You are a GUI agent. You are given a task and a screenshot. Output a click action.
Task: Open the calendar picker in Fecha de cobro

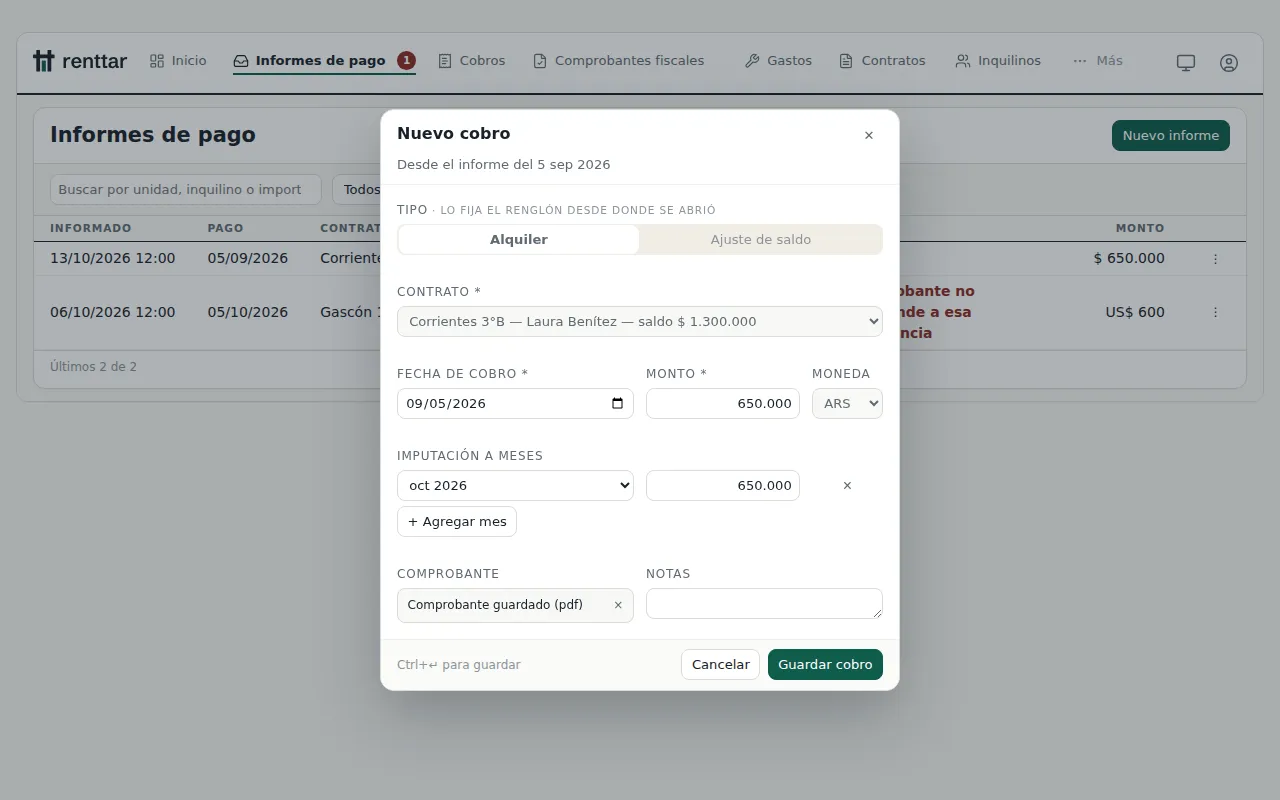tap(617, 403)
